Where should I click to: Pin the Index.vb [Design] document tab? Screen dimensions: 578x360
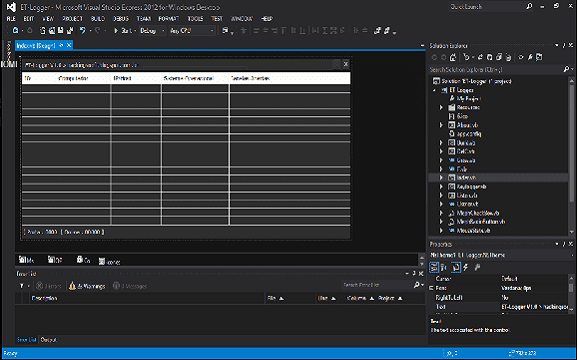click(x=61, y=45)
